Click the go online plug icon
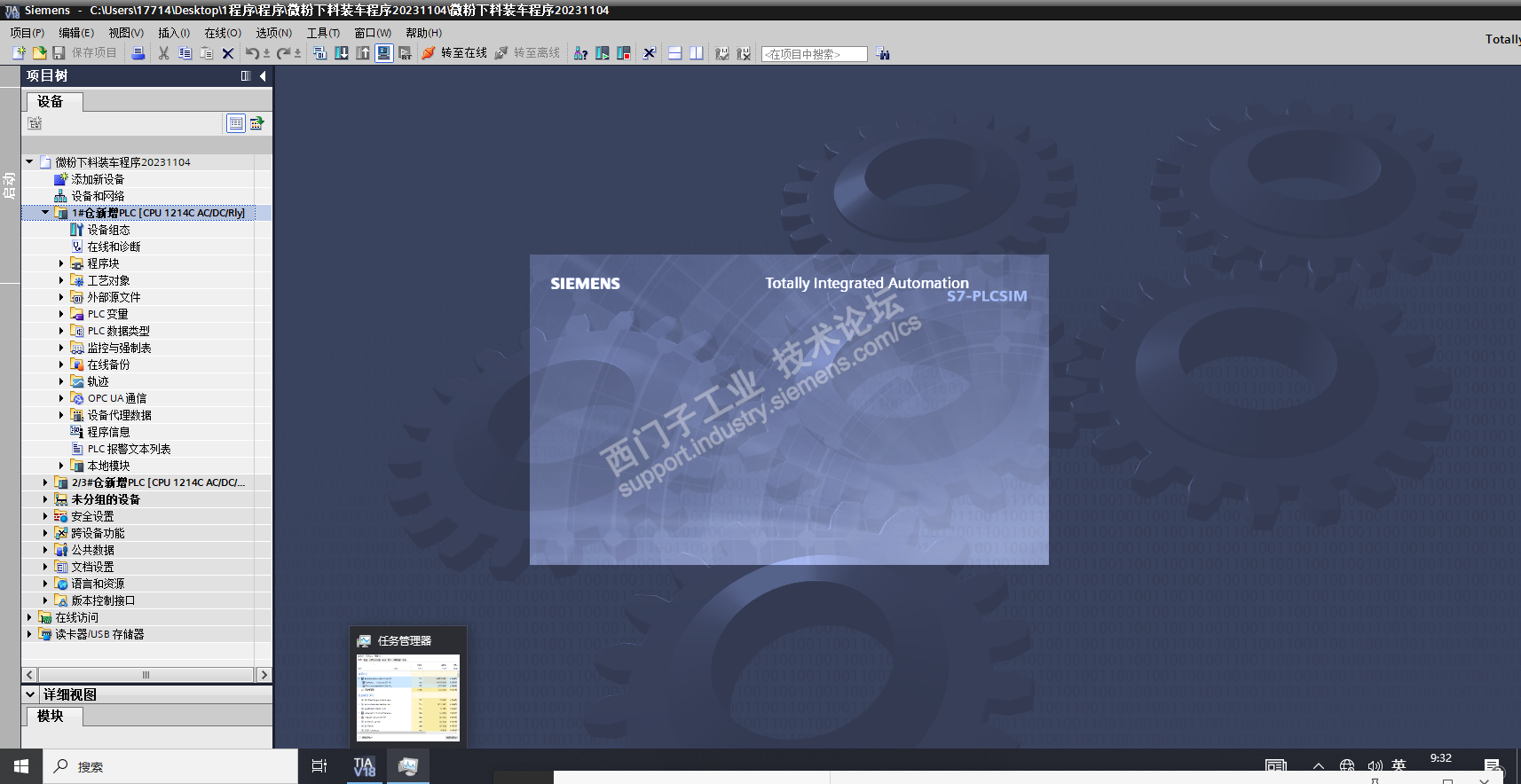This screenshot has height=784, width=1521. (429, 53)
